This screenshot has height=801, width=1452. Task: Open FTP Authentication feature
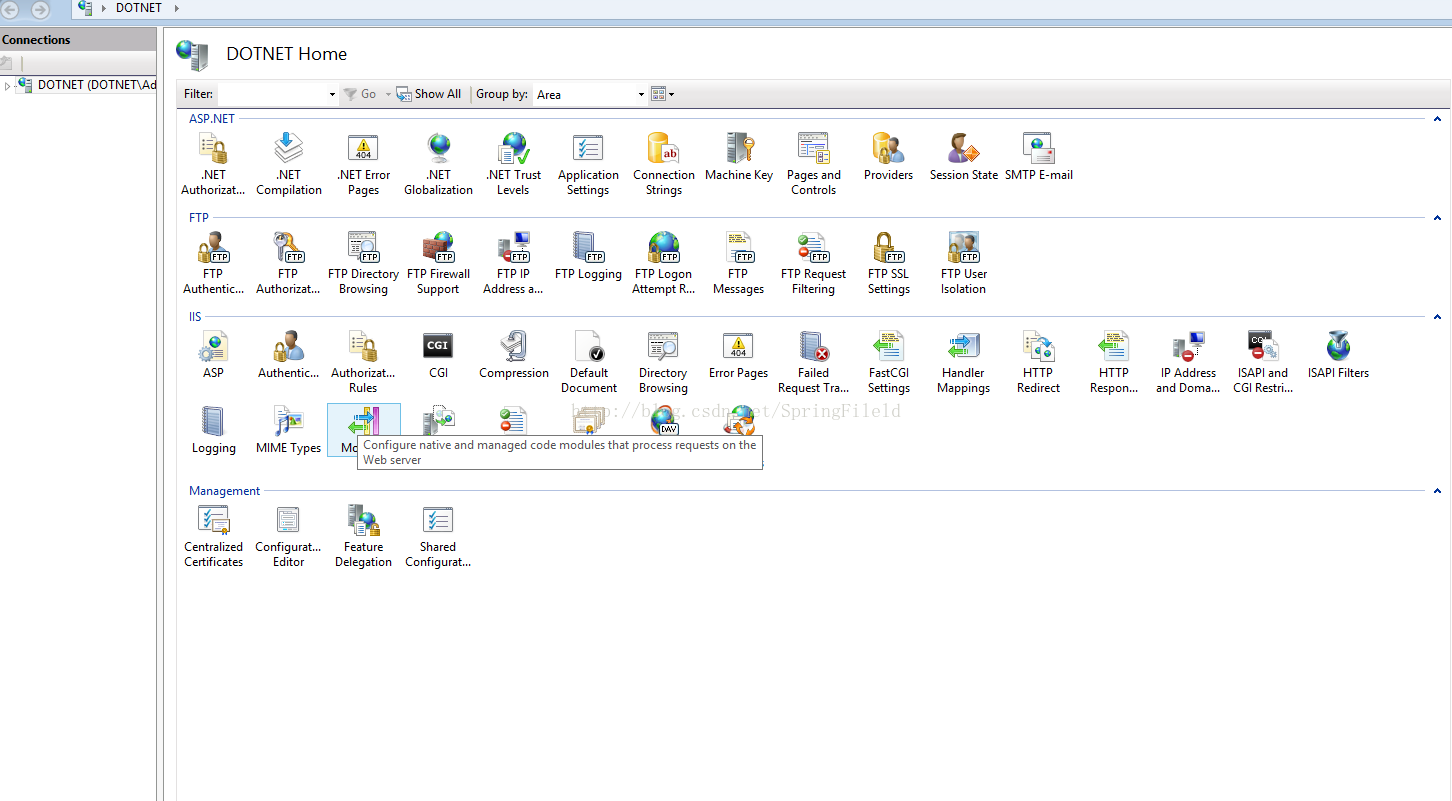coord(213,264)
